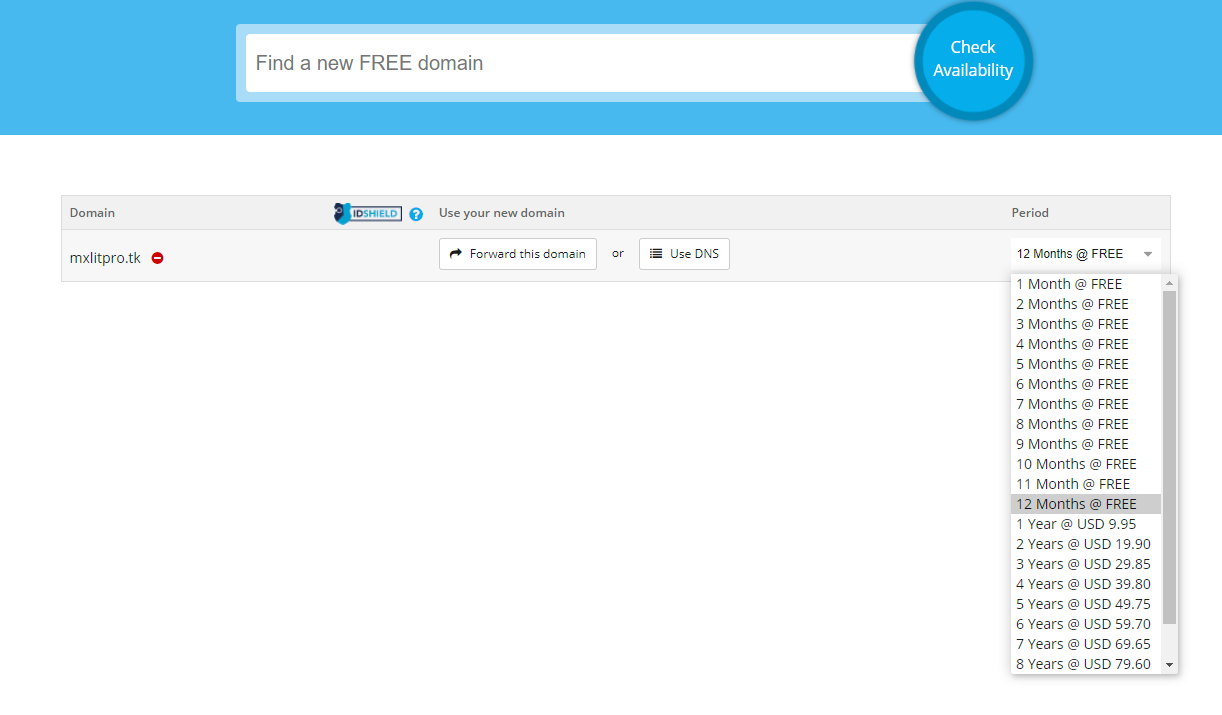Click the blue help question mark icon
Viewport: 1222px width, 715px height.
416,214
